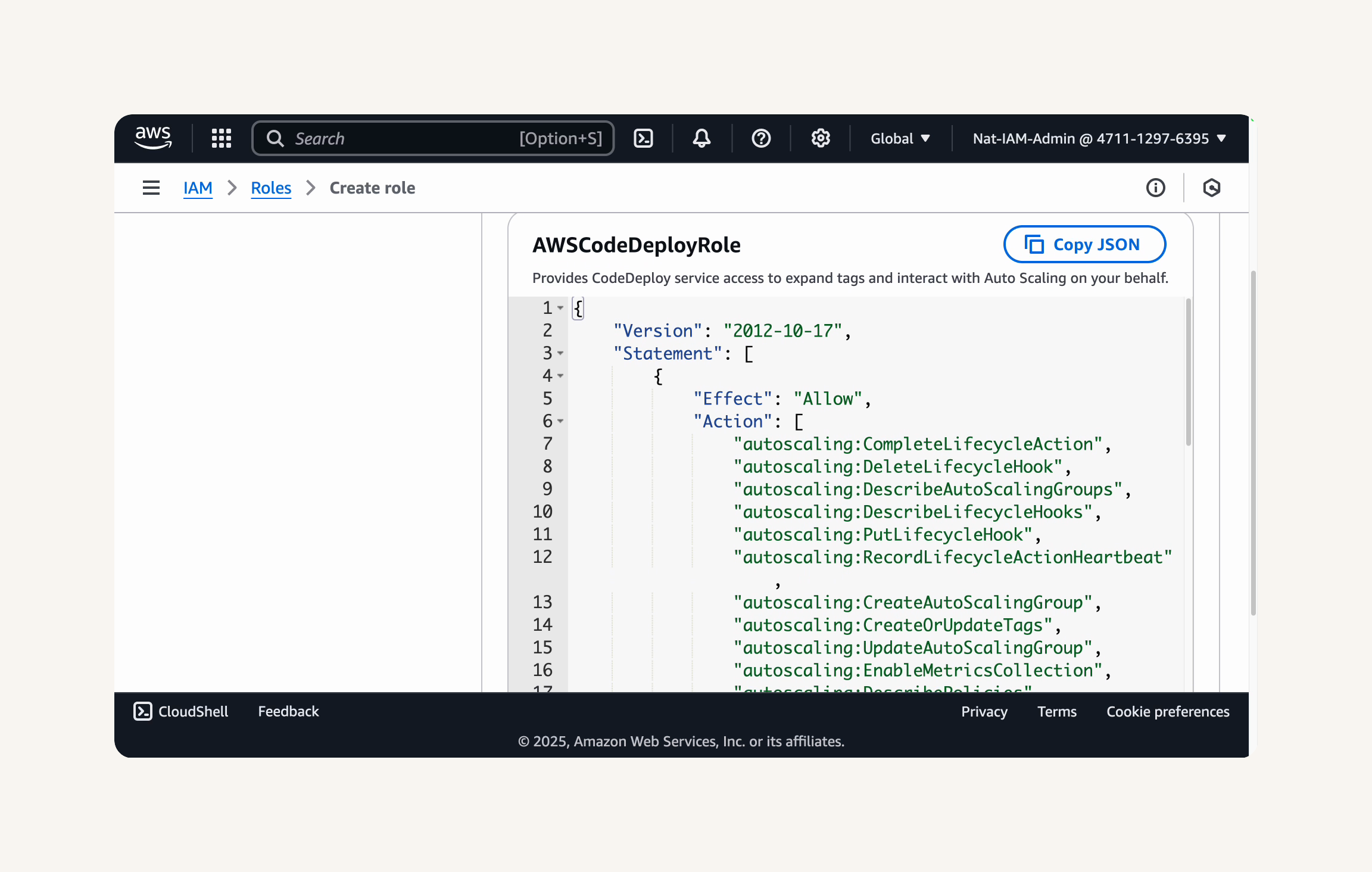Click the copy icon inside Copy JSON
The image size is (1372, 872).
point(1034,244)
